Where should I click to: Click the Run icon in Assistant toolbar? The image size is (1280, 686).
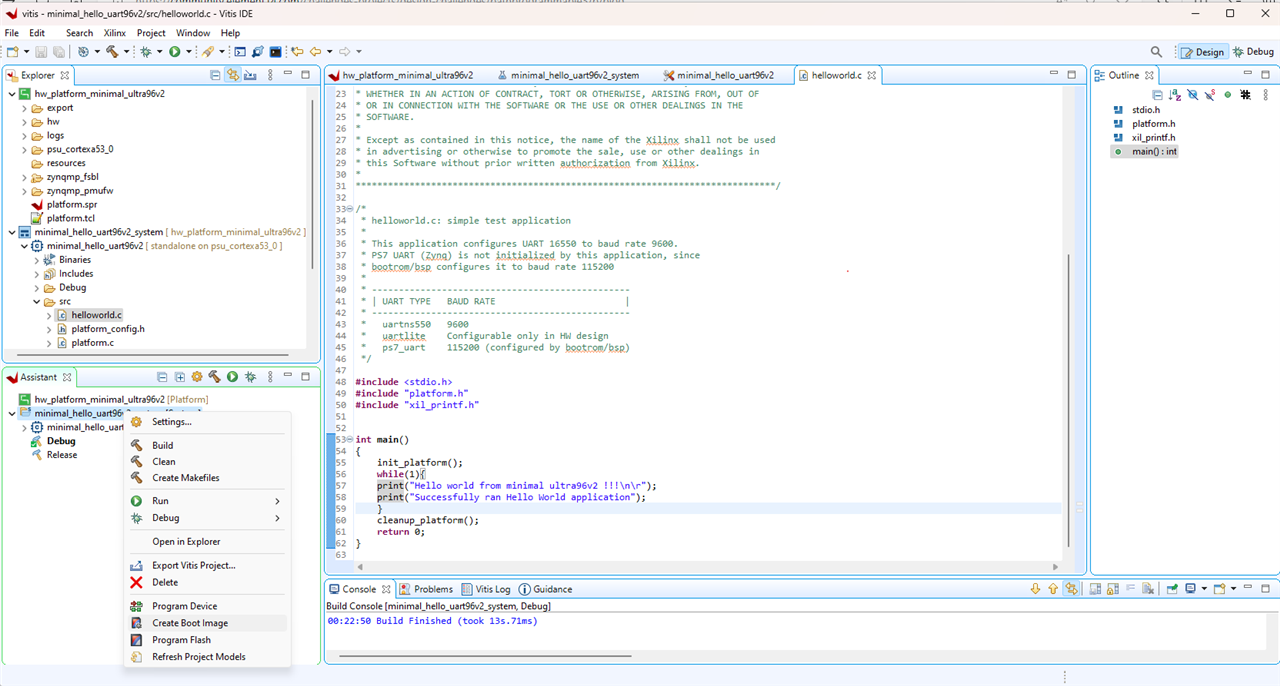click(232, 377)
